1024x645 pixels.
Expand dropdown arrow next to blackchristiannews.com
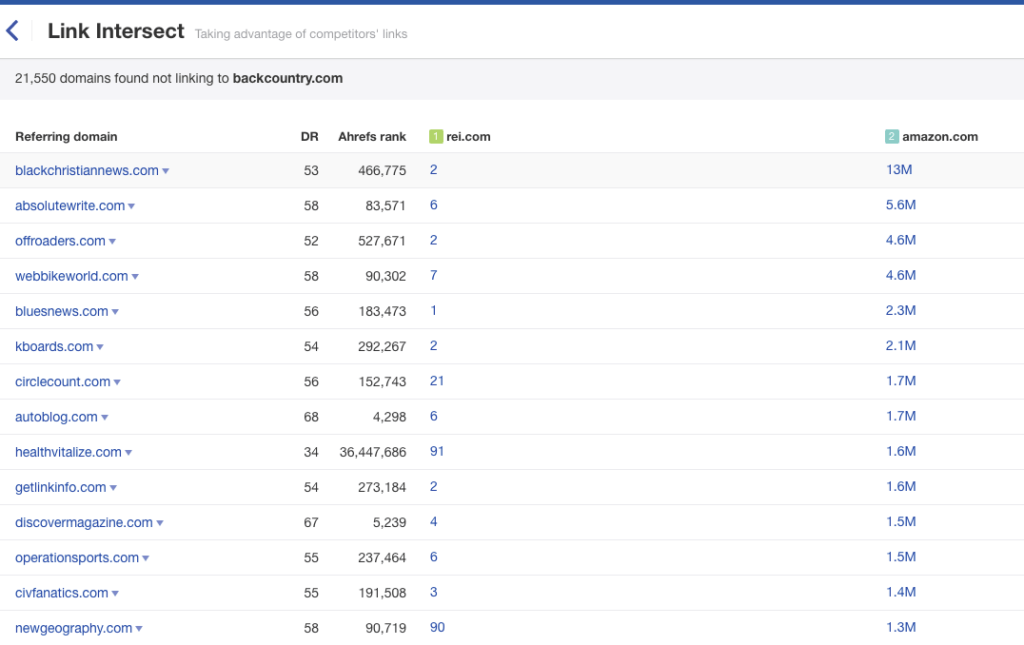click(166, 171)
